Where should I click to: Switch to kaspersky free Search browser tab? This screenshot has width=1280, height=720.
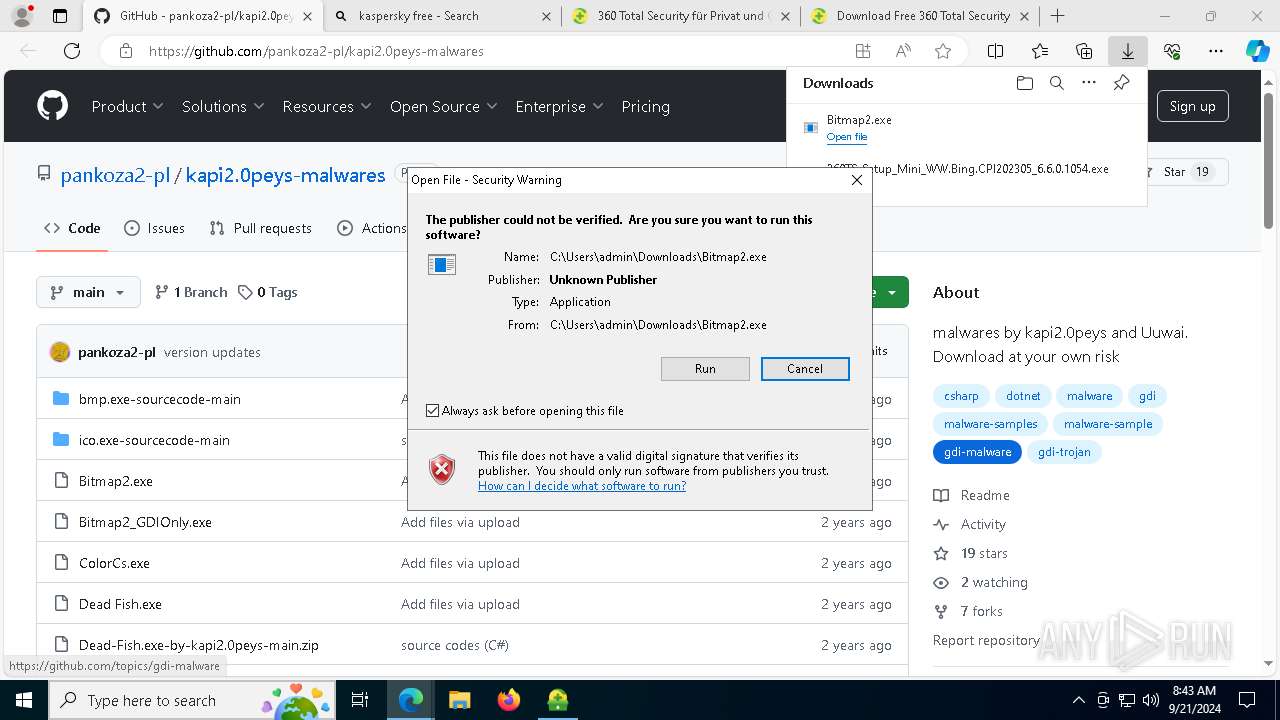coord(444,16)
